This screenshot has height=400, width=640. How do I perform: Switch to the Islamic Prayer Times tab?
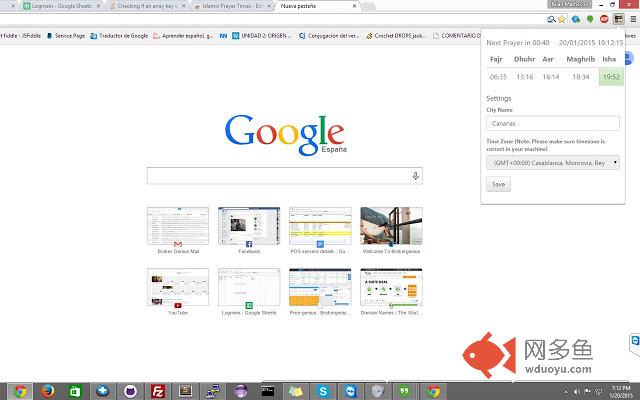pos(232,6)
